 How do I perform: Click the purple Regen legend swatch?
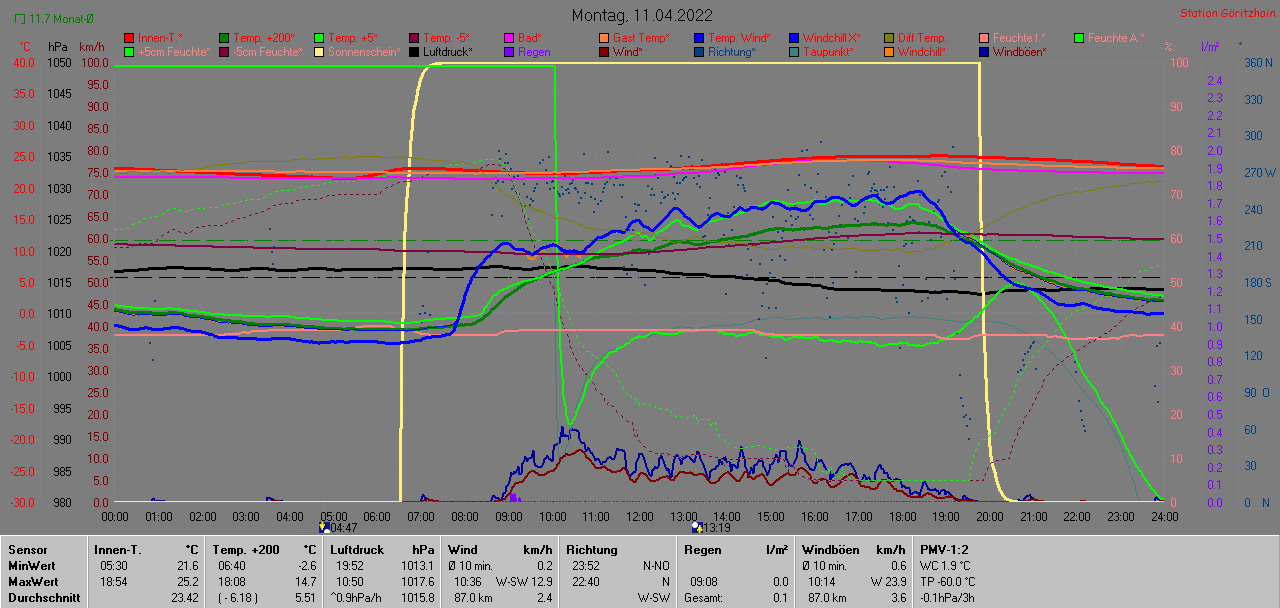click(509, 51)
